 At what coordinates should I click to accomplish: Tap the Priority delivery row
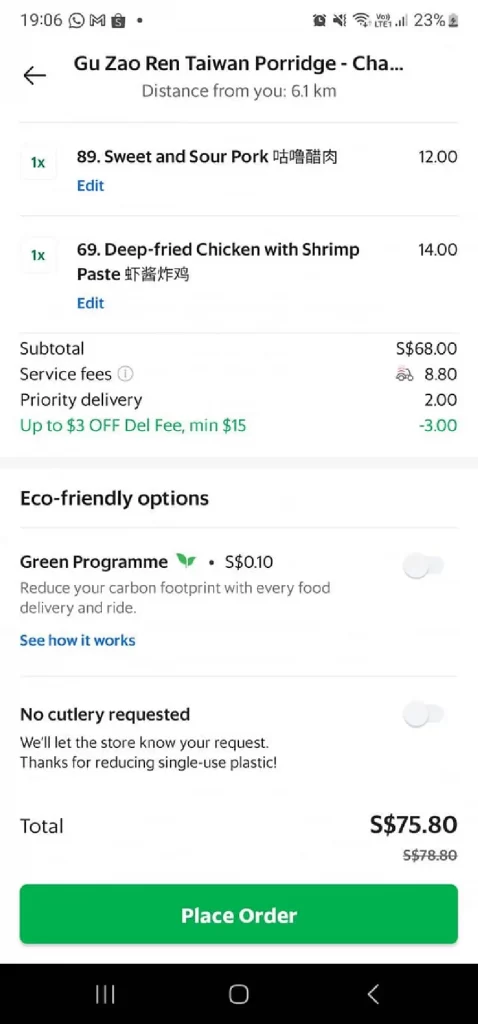click(x=239, y=400)
